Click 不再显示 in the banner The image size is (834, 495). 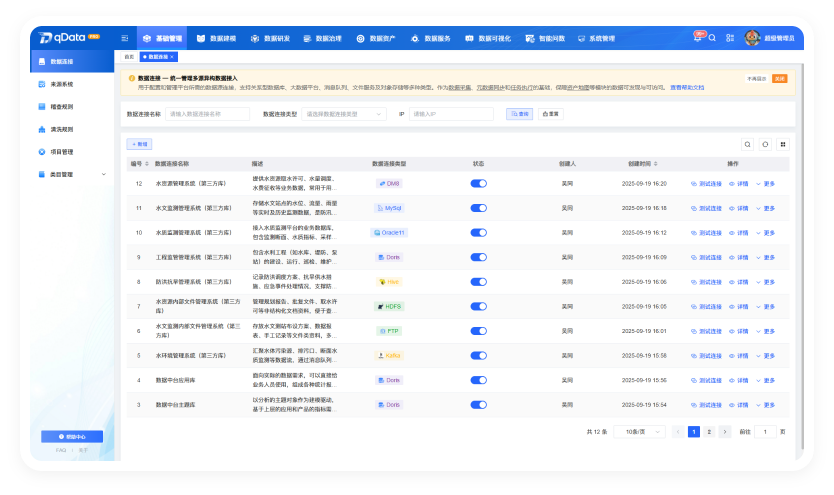(x=756, y=79)
